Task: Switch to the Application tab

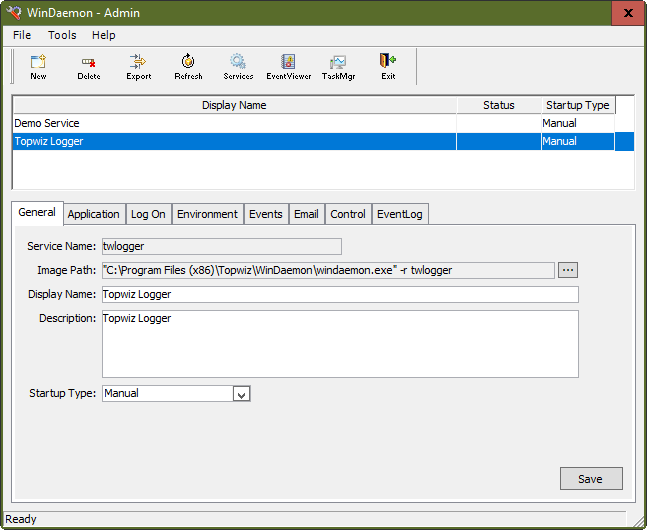Action: 94,214
